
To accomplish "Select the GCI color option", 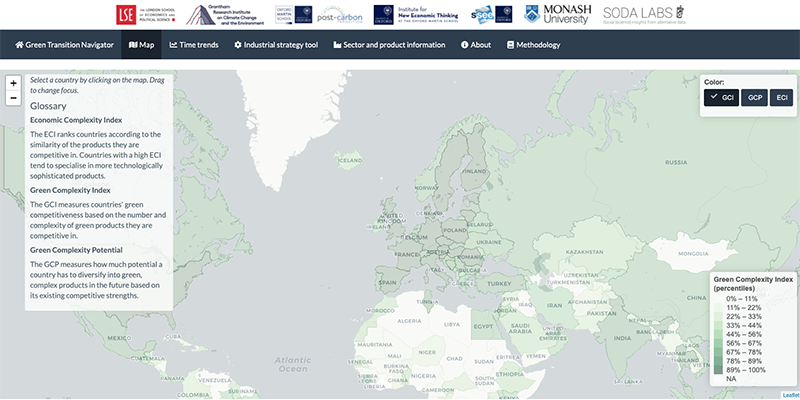I will pyautogui.click(x=720, y=97).
